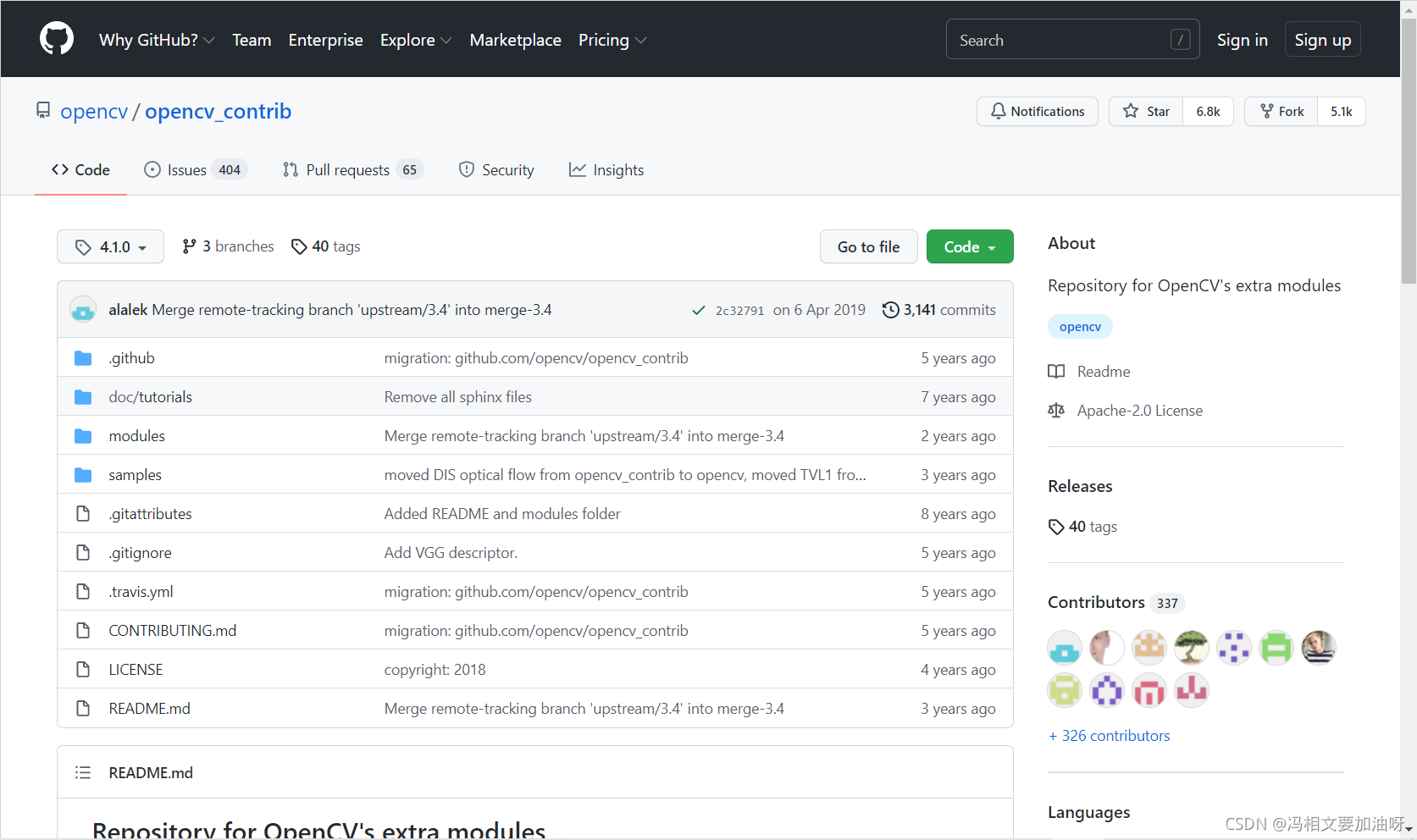Click the Fork button
The width and height of the screenshot is (1417, 840).
(1281, 111)
